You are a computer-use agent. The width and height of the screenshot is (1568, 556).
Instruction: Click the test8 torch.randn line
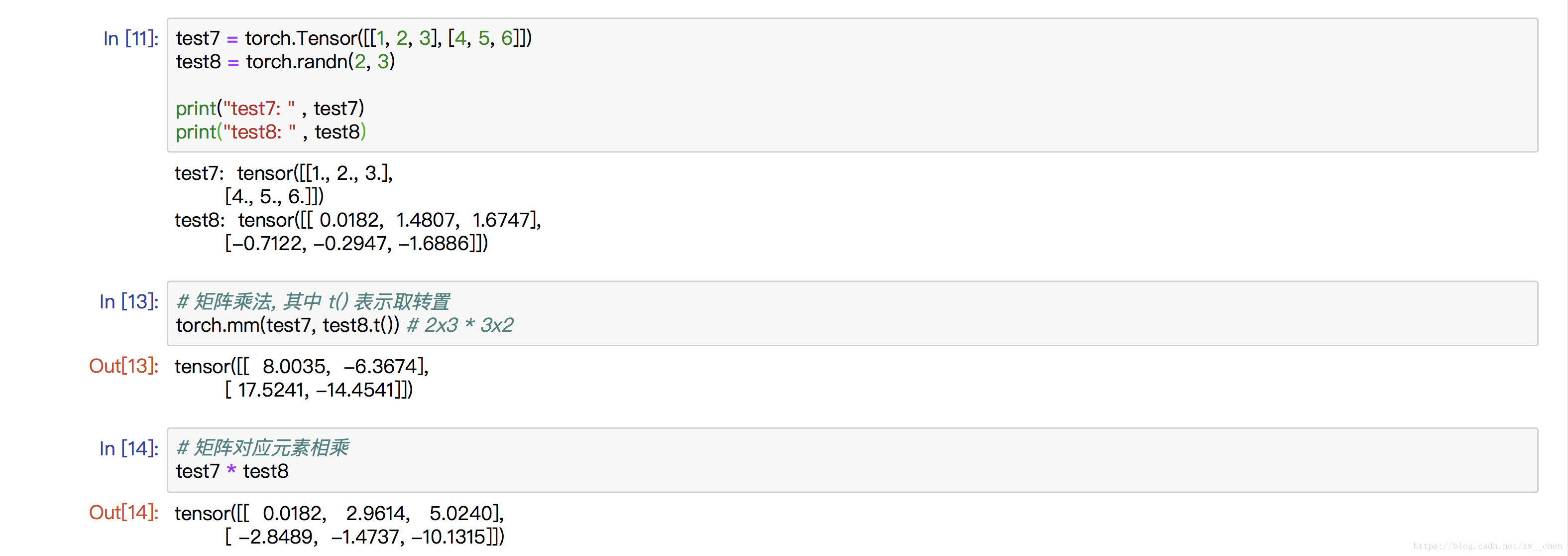click(285, 61)
